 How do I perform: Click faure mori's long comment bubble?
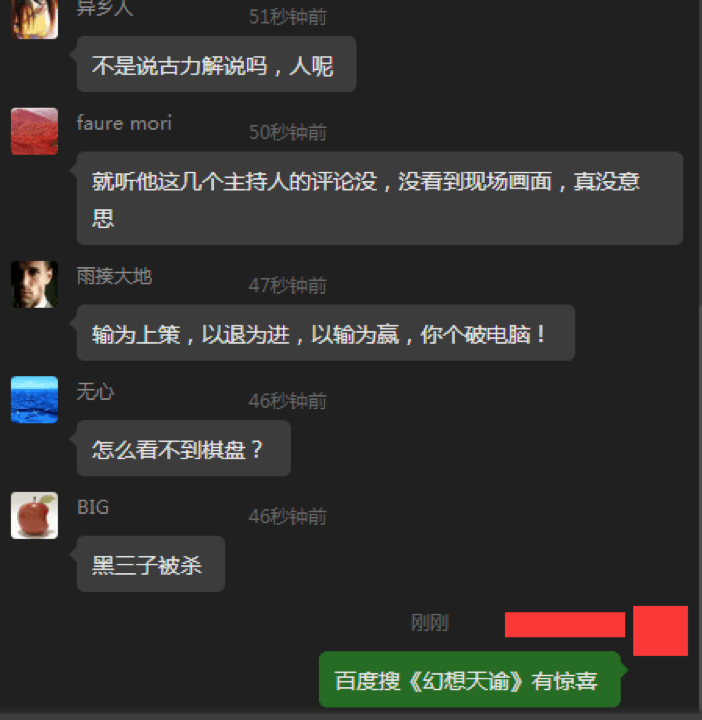click(x=380, y=198)
